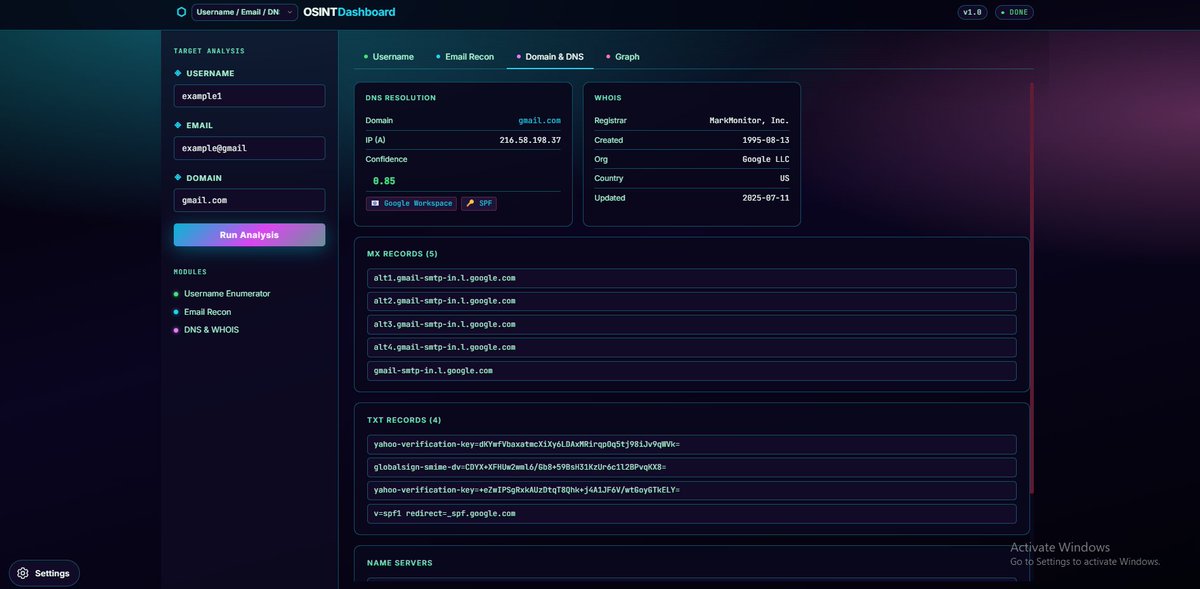Click the results panel vertical scrollbar

click(1031, 288)
